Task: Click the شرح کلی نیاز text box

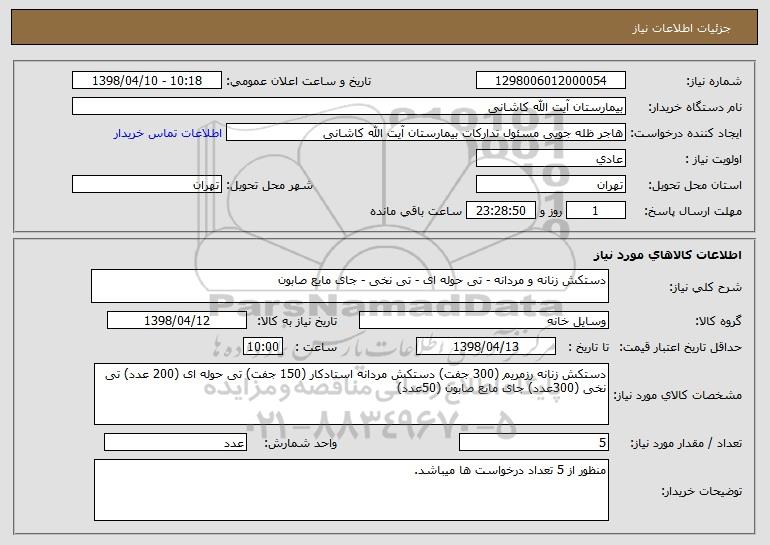Action: click(350, 286)
